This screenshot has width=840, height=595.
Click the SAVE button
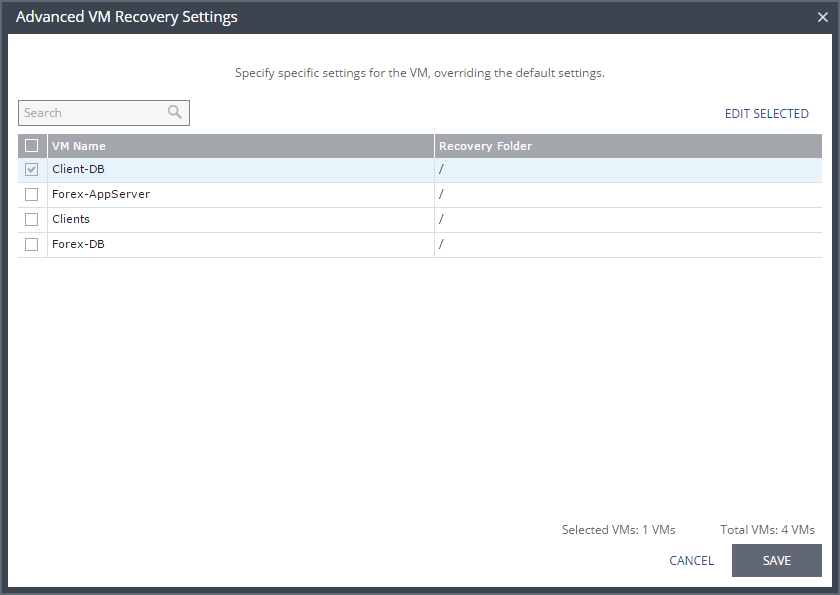coord(776,561)
